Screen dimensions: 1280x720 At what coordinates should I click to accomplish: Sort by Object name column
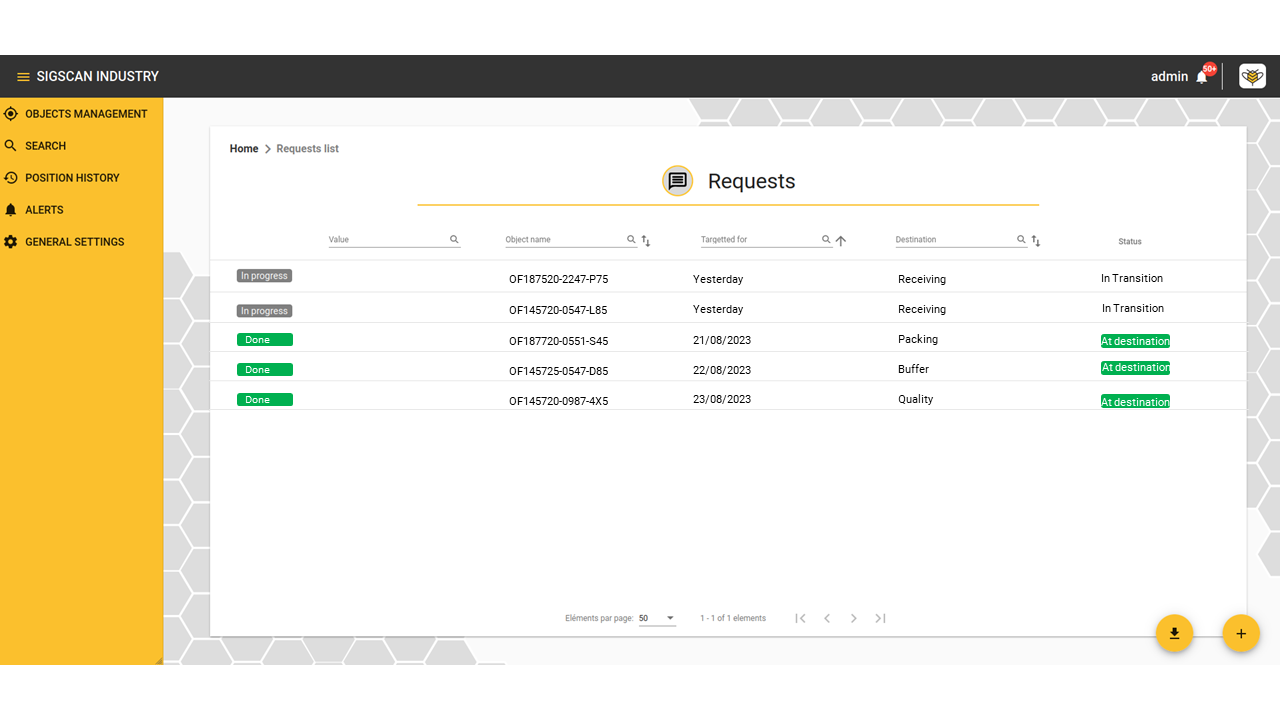[646, 241]
